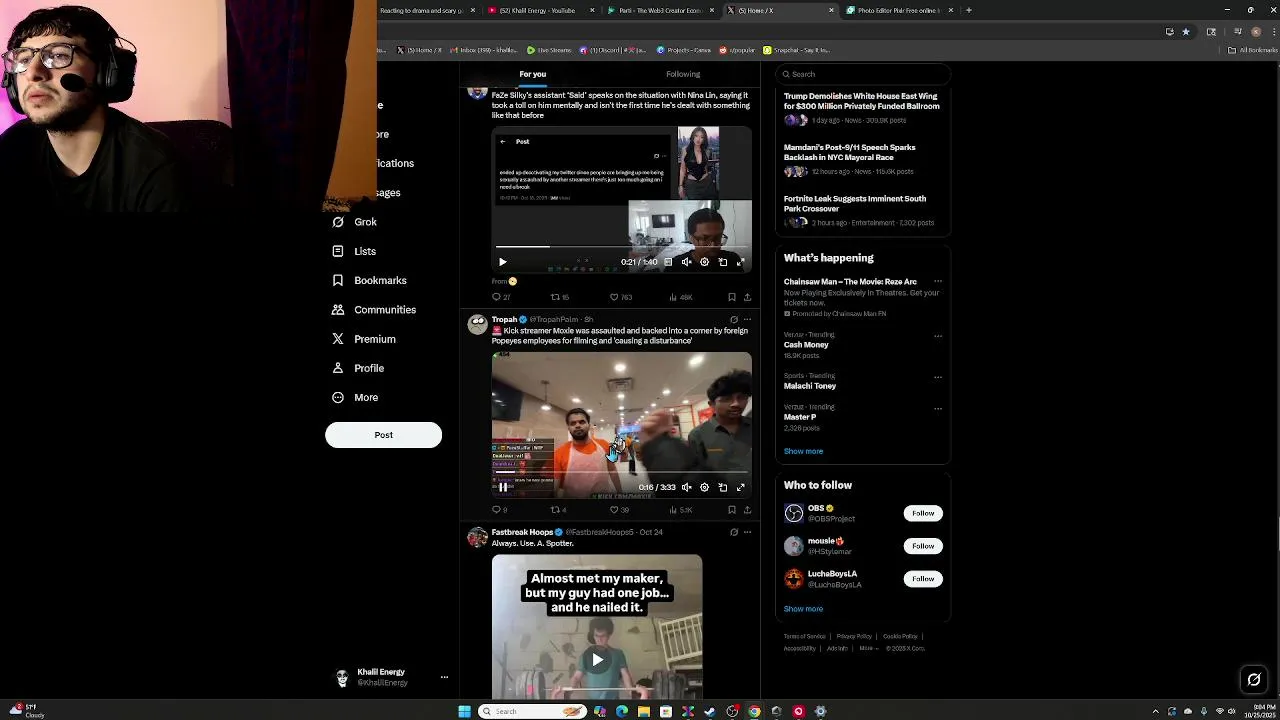Click the Post button
The height and width of the screenshot is (720, 1280).
[383, 435]
